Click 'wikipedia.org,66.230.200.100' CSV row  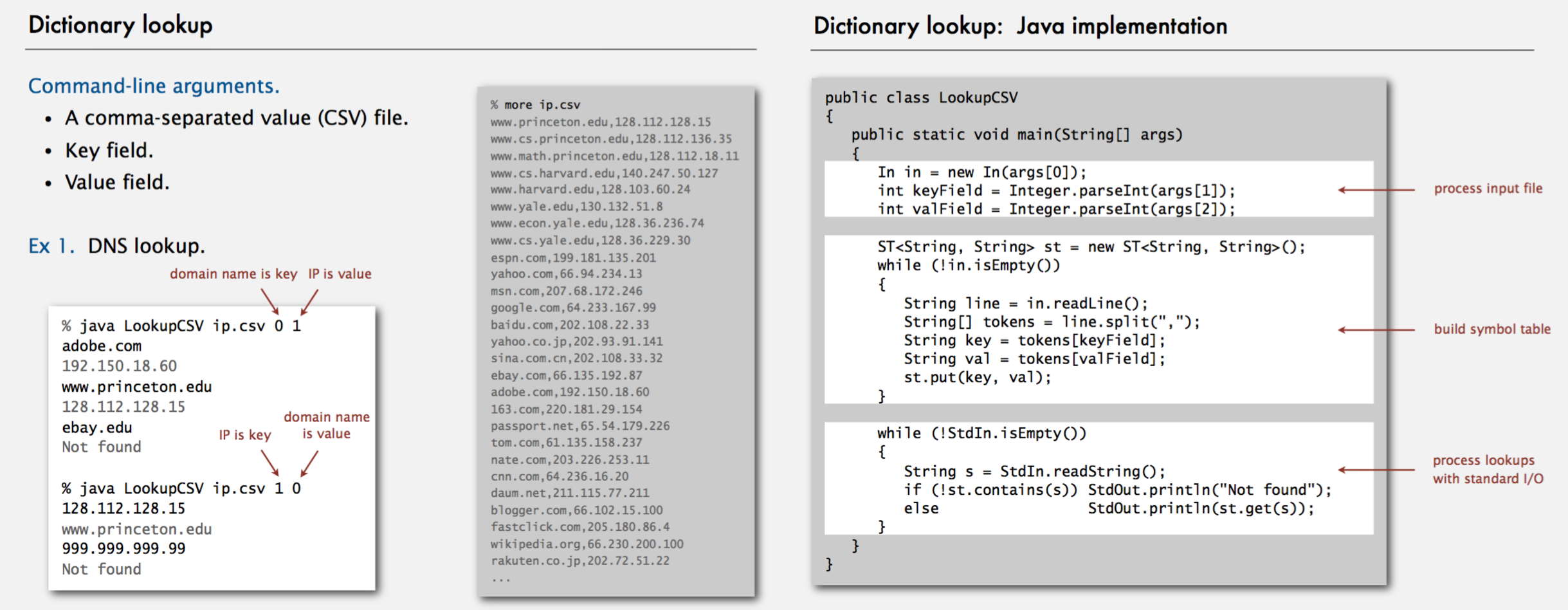[587, 544]
